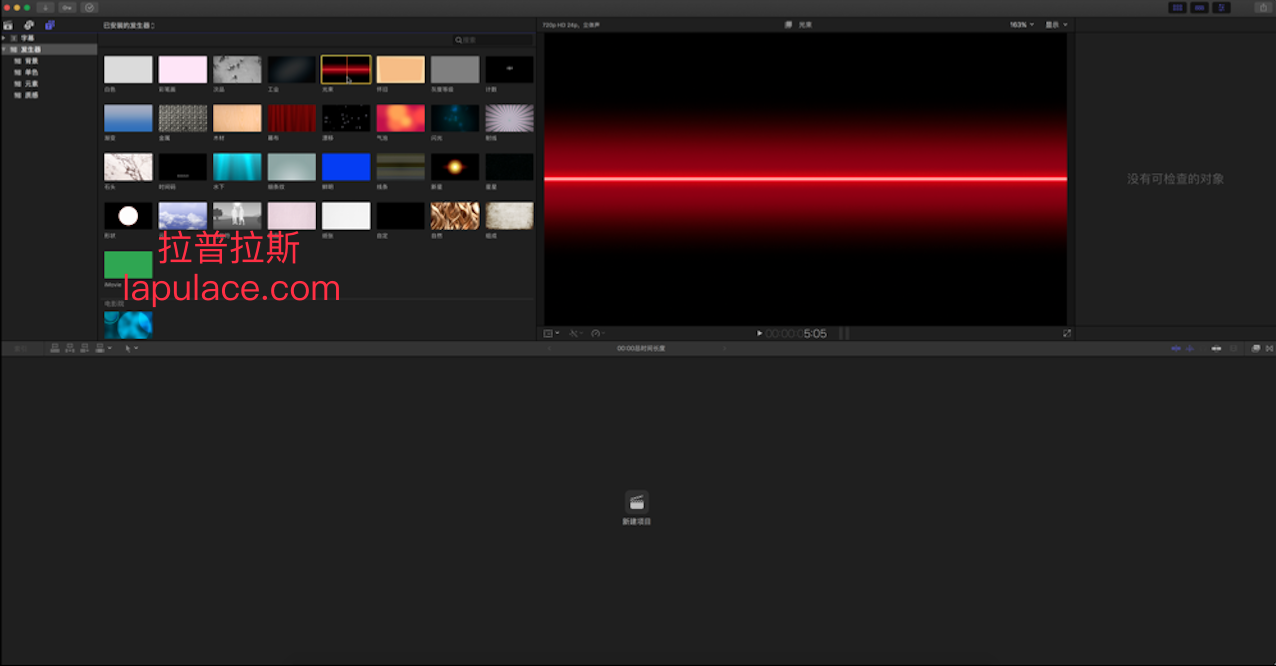Open the libraries sidebar clapper icon
This screenshot has width=1276, height=666.
tap(8, 25)
